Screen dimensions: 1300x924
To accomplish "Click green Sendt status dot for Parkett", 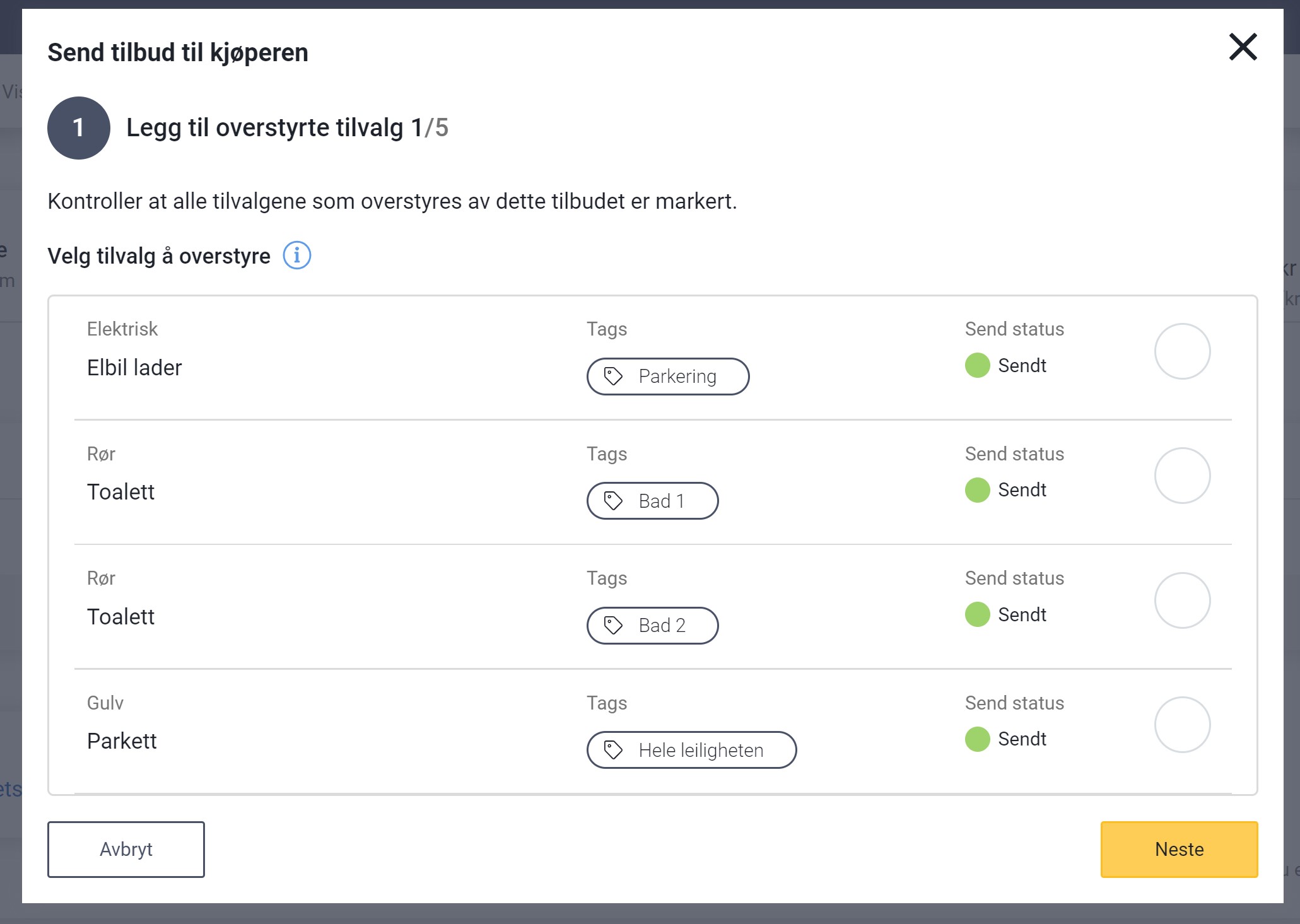I will [x=977, y=739].
